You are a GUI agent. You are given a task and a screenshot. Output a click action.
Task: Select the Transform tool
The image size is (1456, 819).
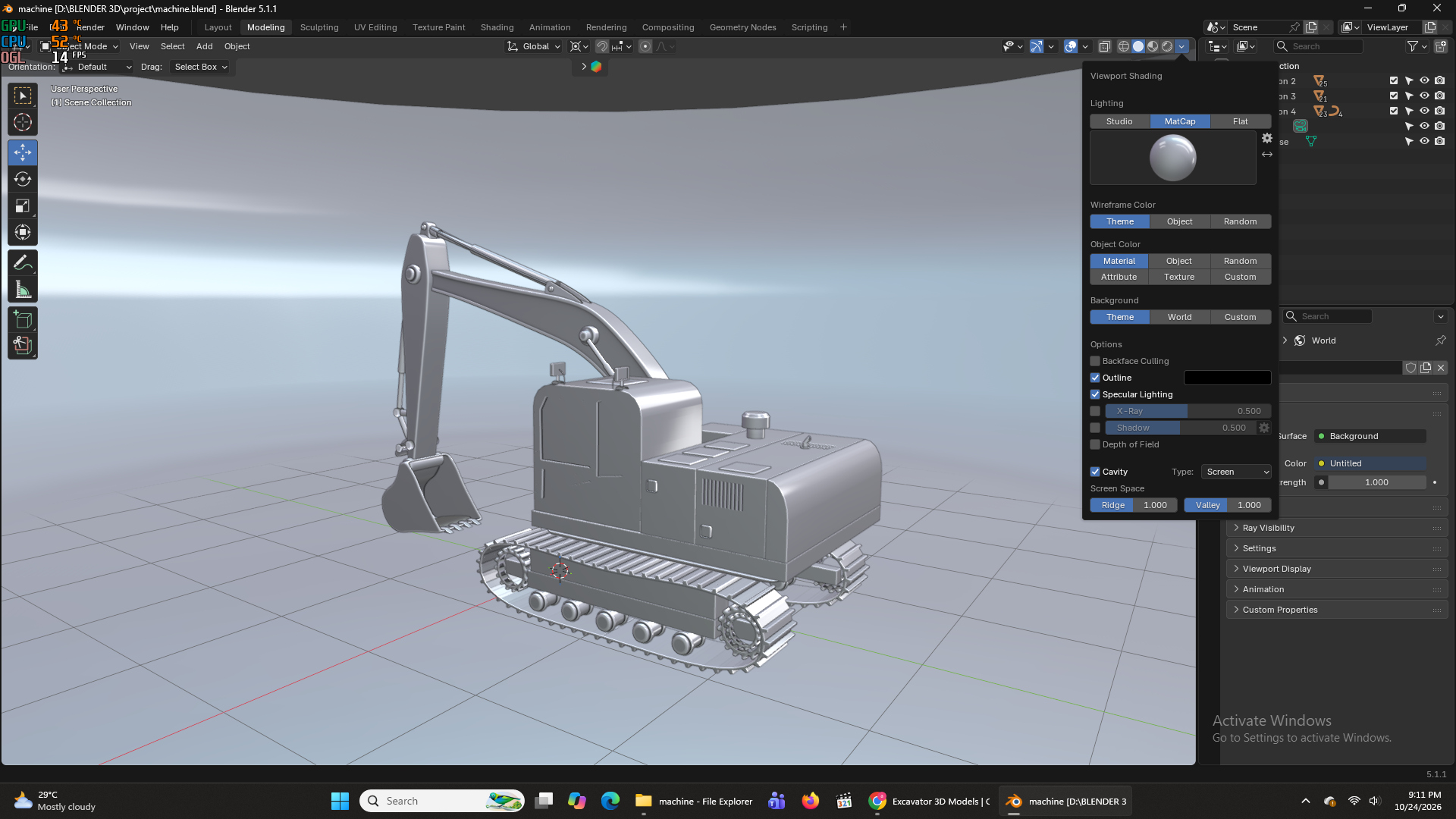[x=23, y=232]
